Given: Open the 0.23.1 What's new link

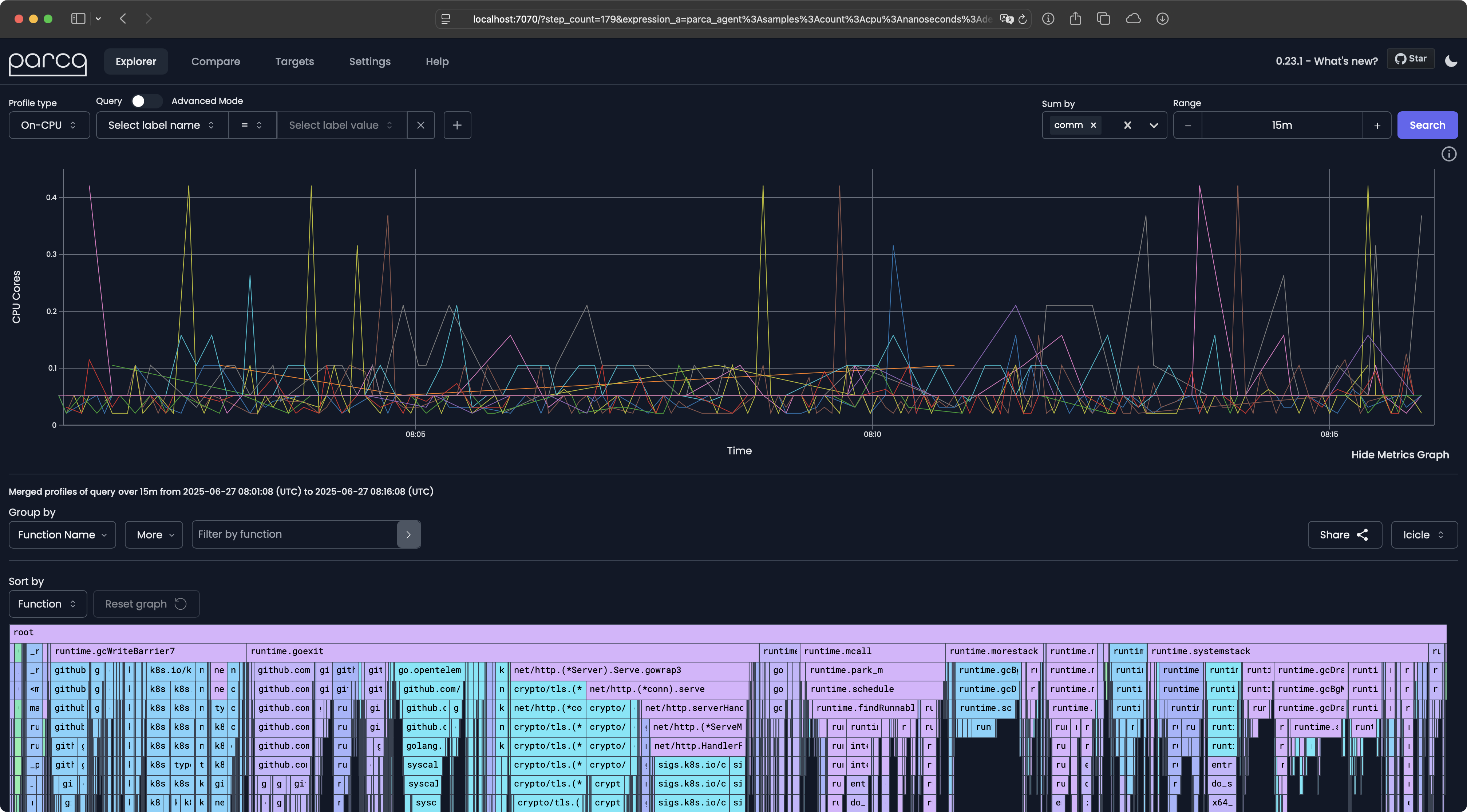Looking at the screenshot, I should point(1326,61).
